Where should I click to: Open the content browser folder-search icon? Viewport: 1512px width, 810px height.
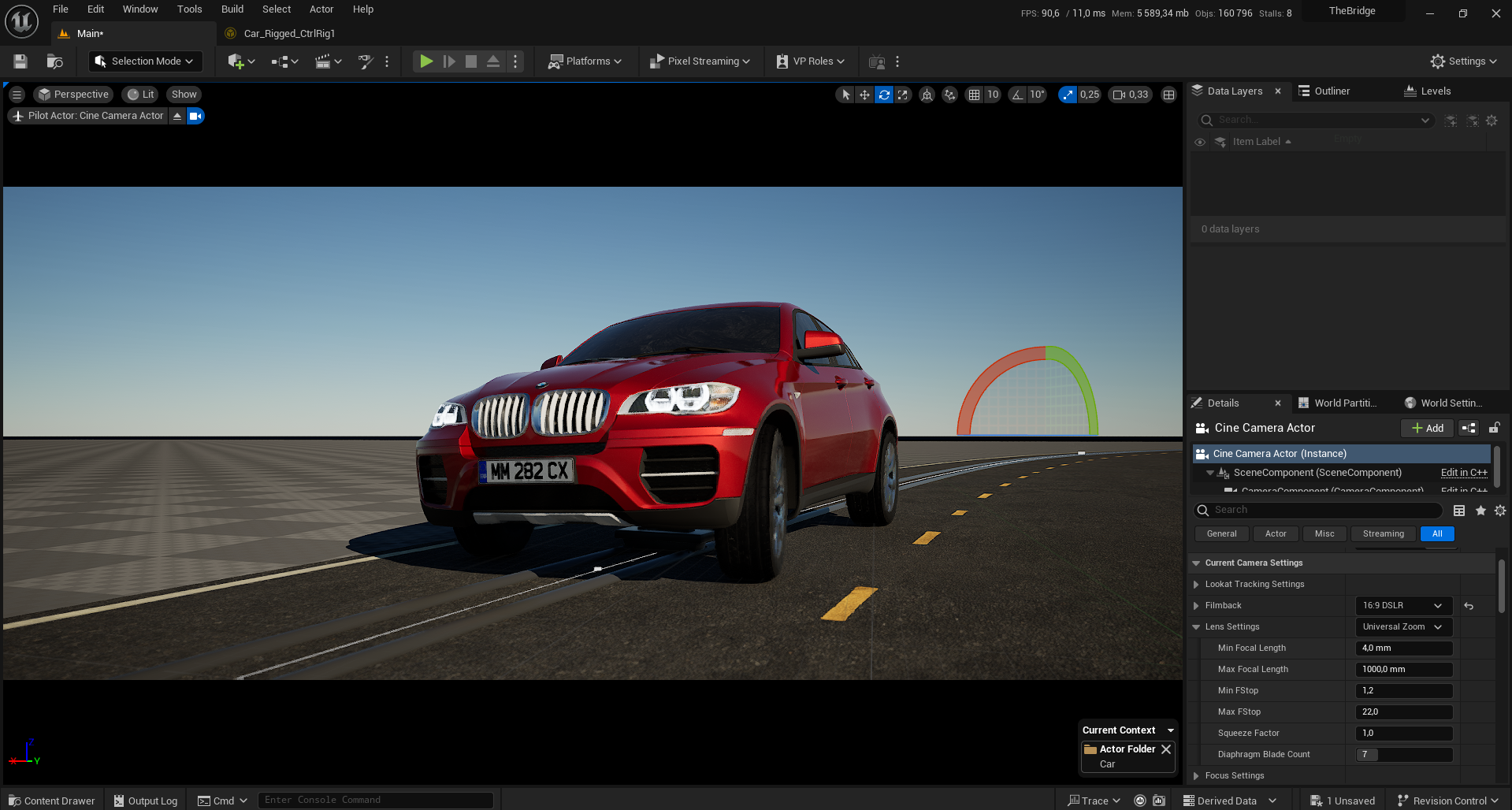54,61
